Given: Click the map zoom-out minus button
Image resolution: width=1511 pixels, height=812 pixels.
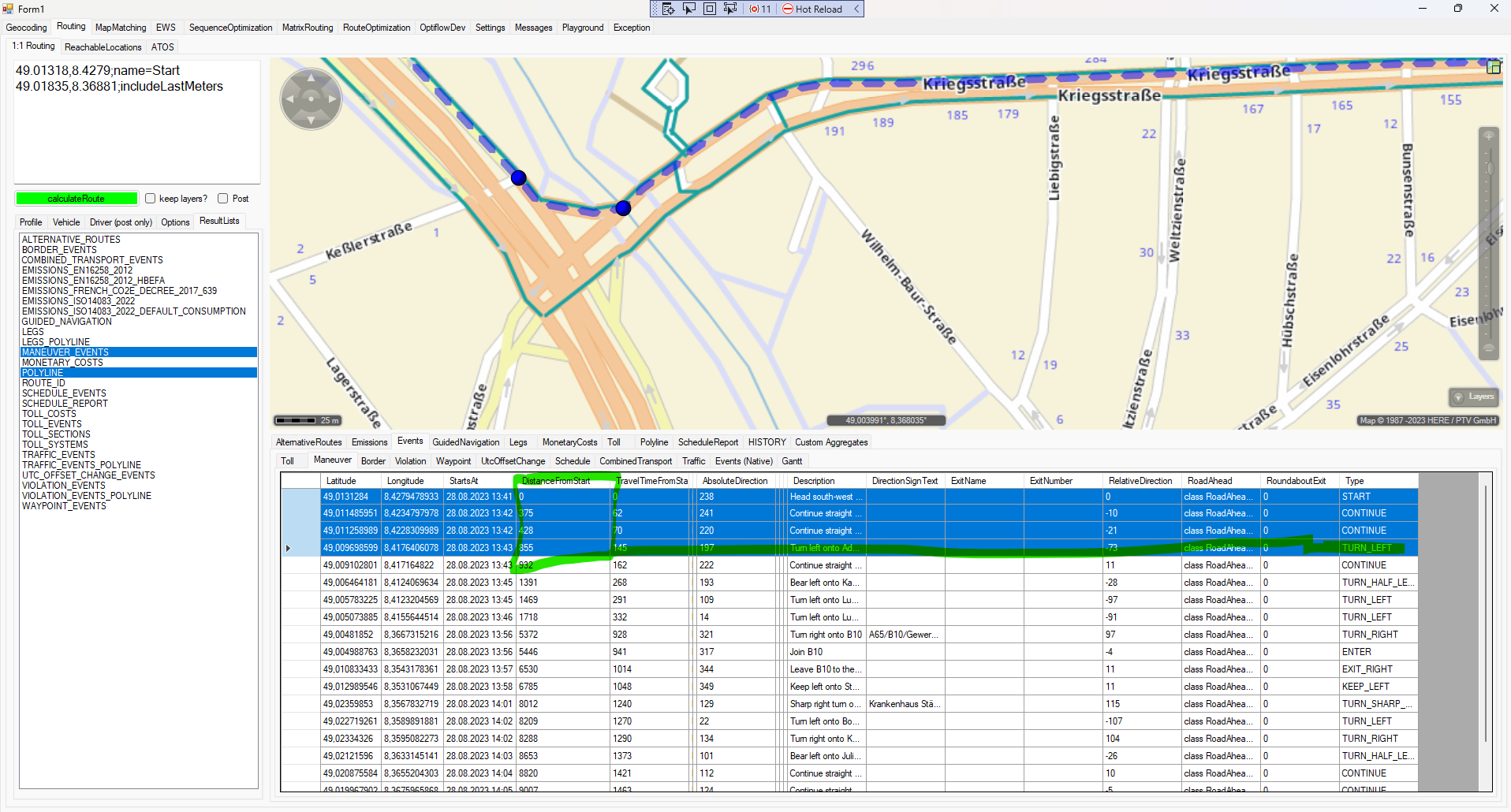Looking at the screenshot, I should [x=1489, y=348].
